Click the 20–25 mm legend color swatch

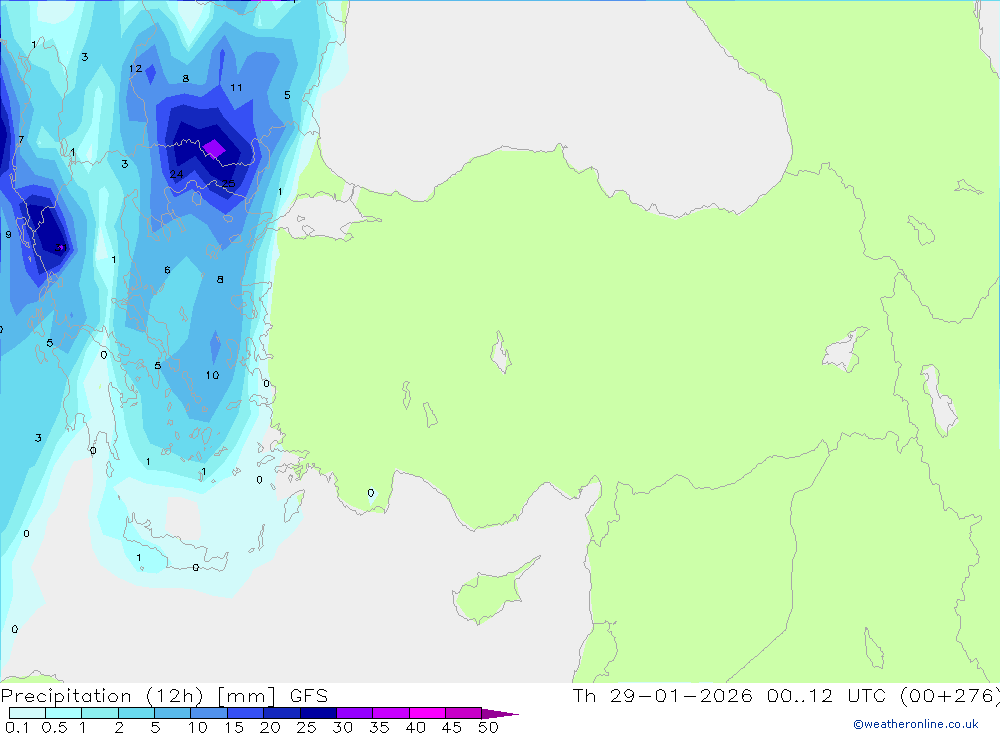pyautogui.click(x=282, y=713)
